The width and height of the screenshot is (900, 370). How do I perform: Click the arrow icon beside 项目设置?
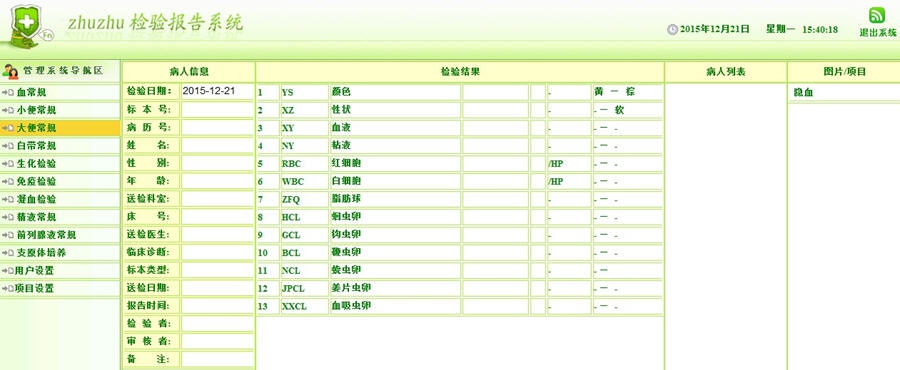[x=7, y=289]
